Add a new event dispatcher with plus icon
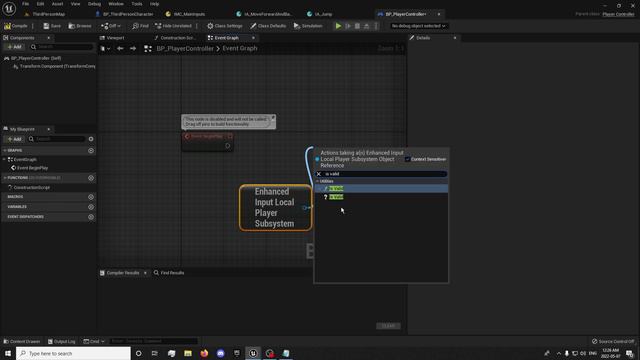This screenshot has height=360, width=640. (x=91, y=217)
